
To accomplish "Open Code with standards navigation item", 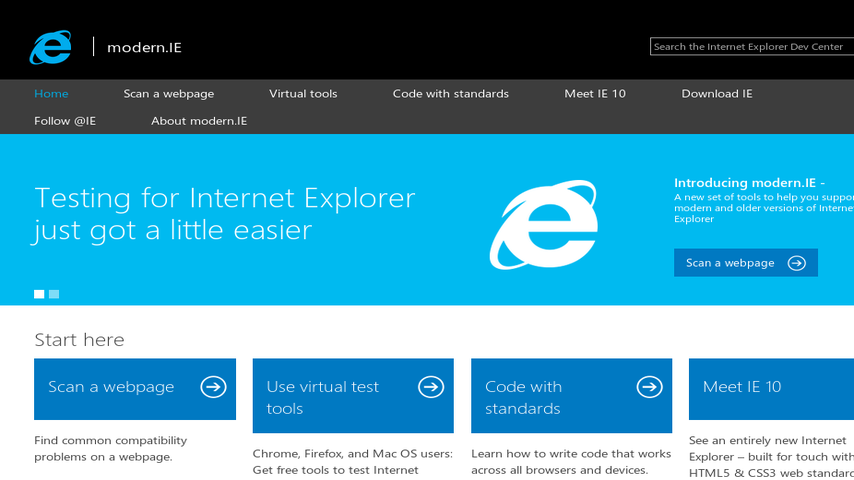I will pyautogui.click(x=451, y=94).
